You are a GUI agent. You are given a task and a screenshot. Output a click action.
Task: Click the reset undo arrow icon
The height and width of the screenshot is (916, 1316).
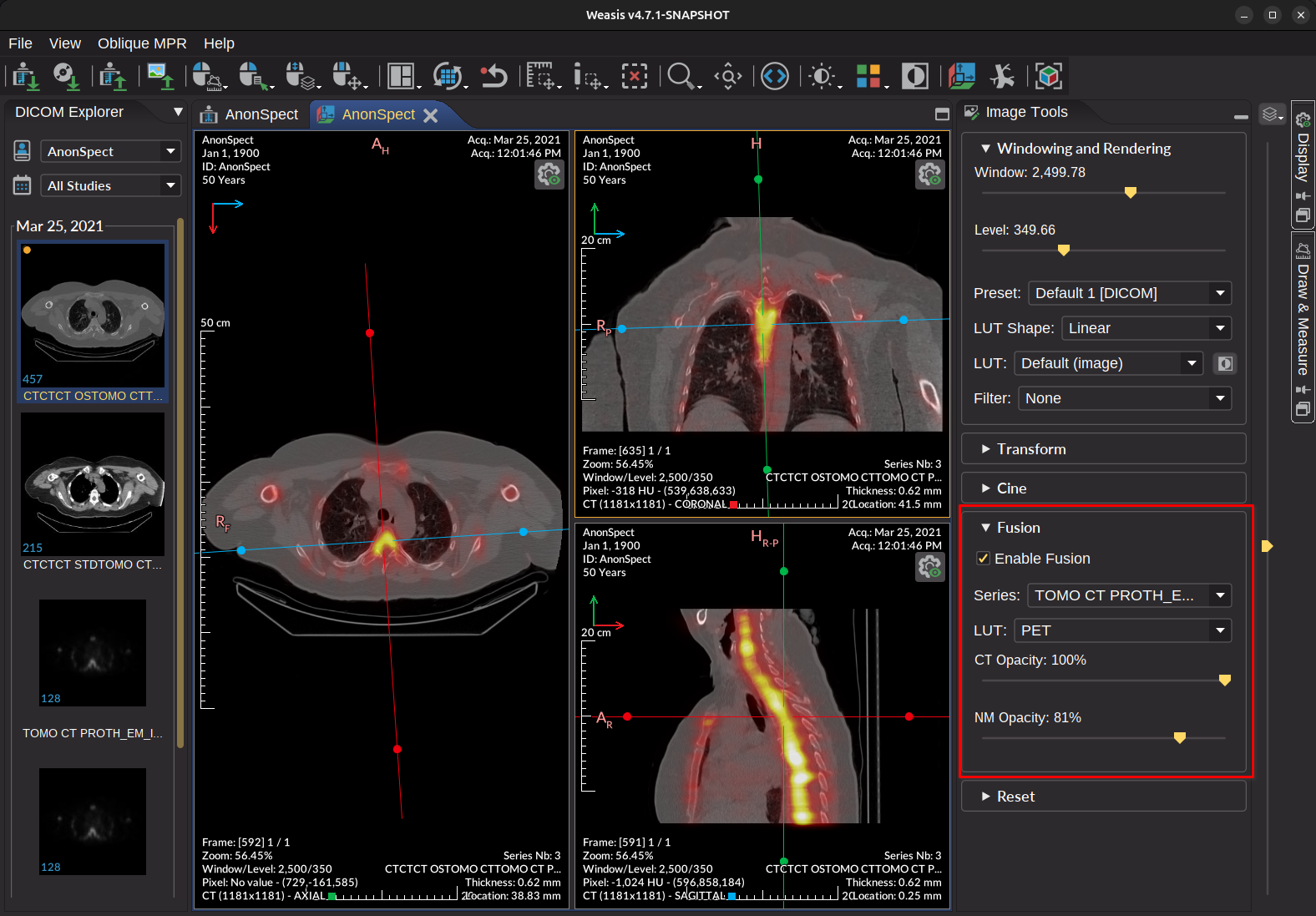point(493,77)
